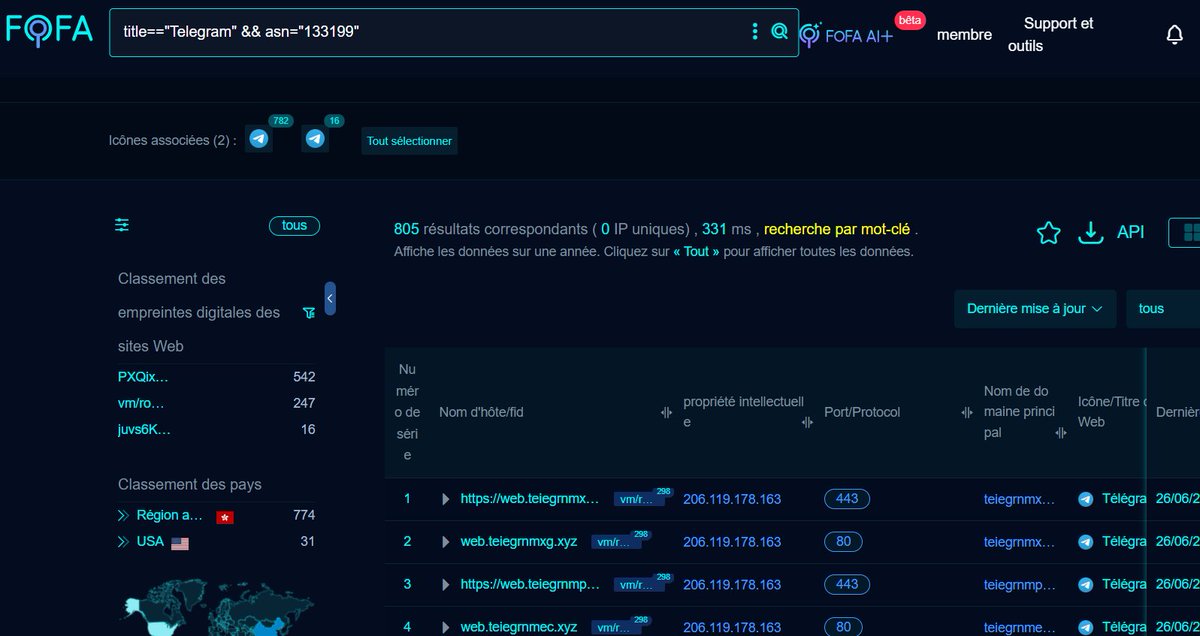The image size is (1200, 636).
Task: Collapse the left sidebar panel arrow
Action: 330,298
